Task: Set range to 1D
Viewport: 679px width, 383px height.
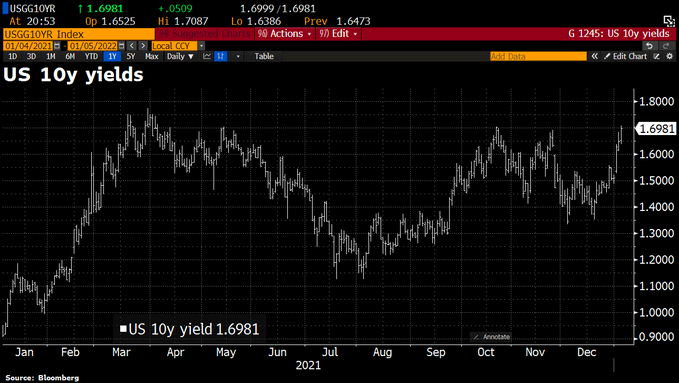Action: [13, 56]
